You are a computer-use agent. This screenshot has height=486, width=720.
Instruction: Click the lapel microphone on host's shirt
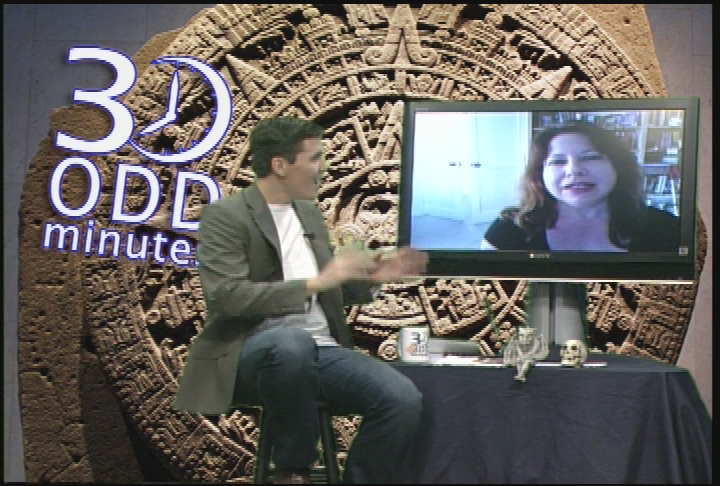(x=309, y=237)
